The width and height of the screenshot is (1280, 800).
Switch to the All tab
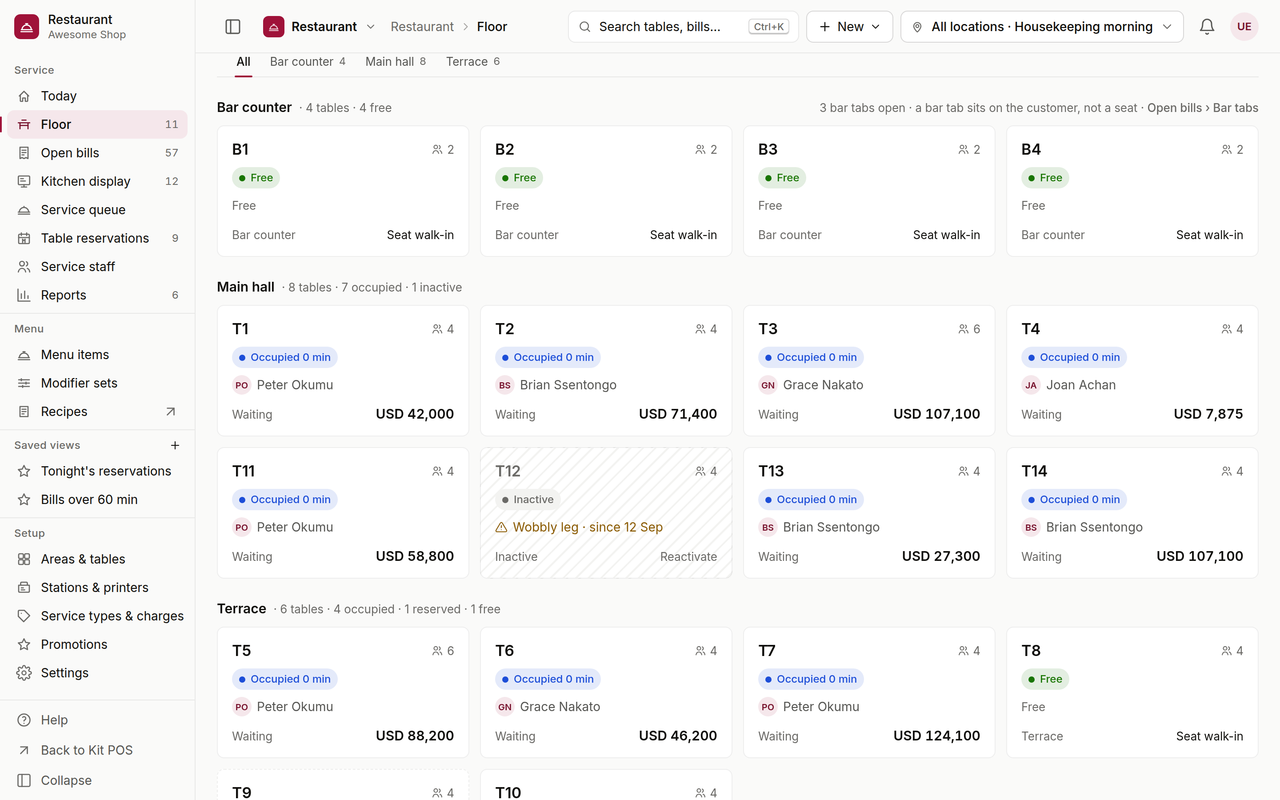(243, 62)
